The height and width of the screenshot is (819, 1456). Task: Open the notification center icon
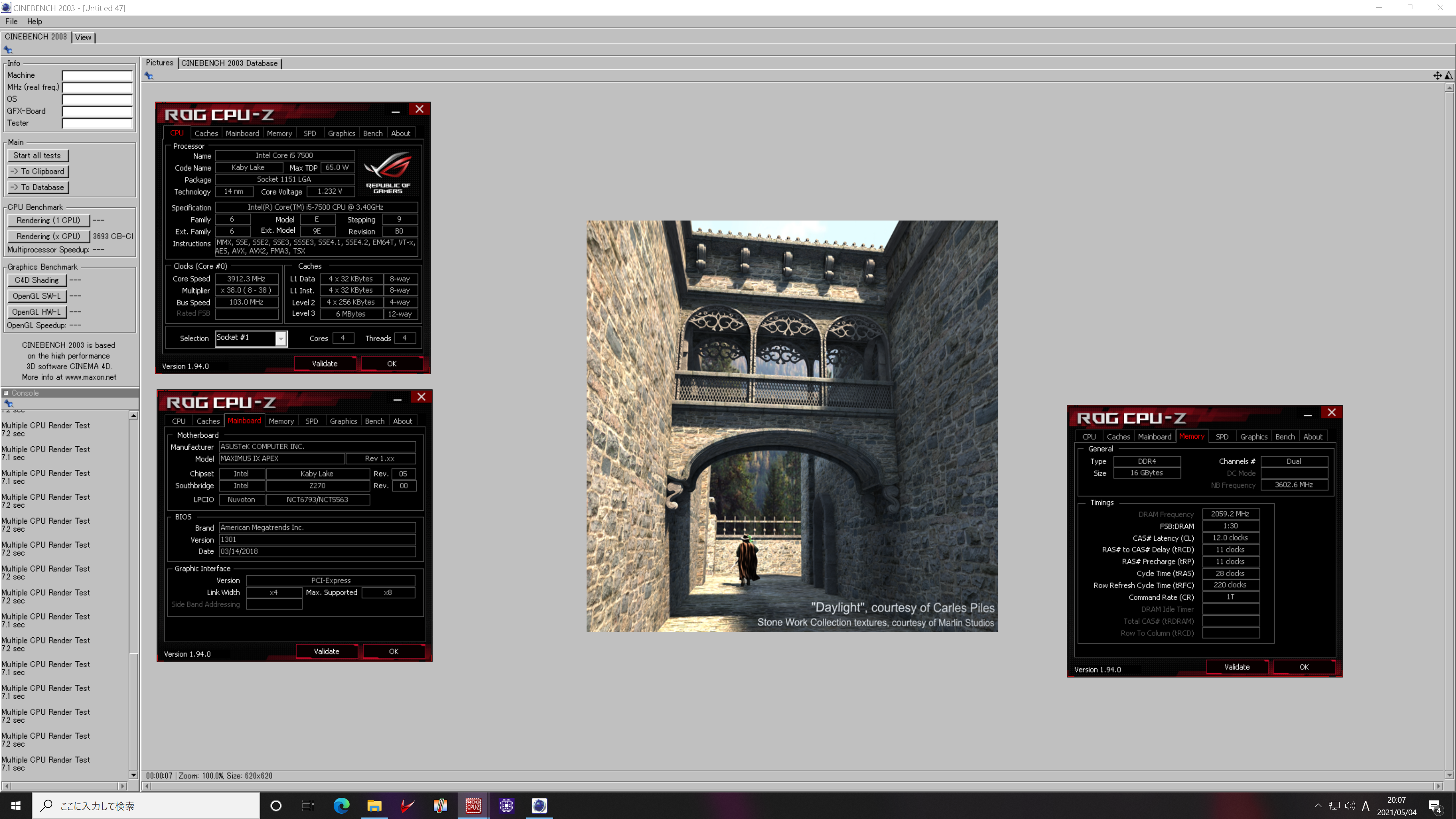click(x=1434, y=806)
